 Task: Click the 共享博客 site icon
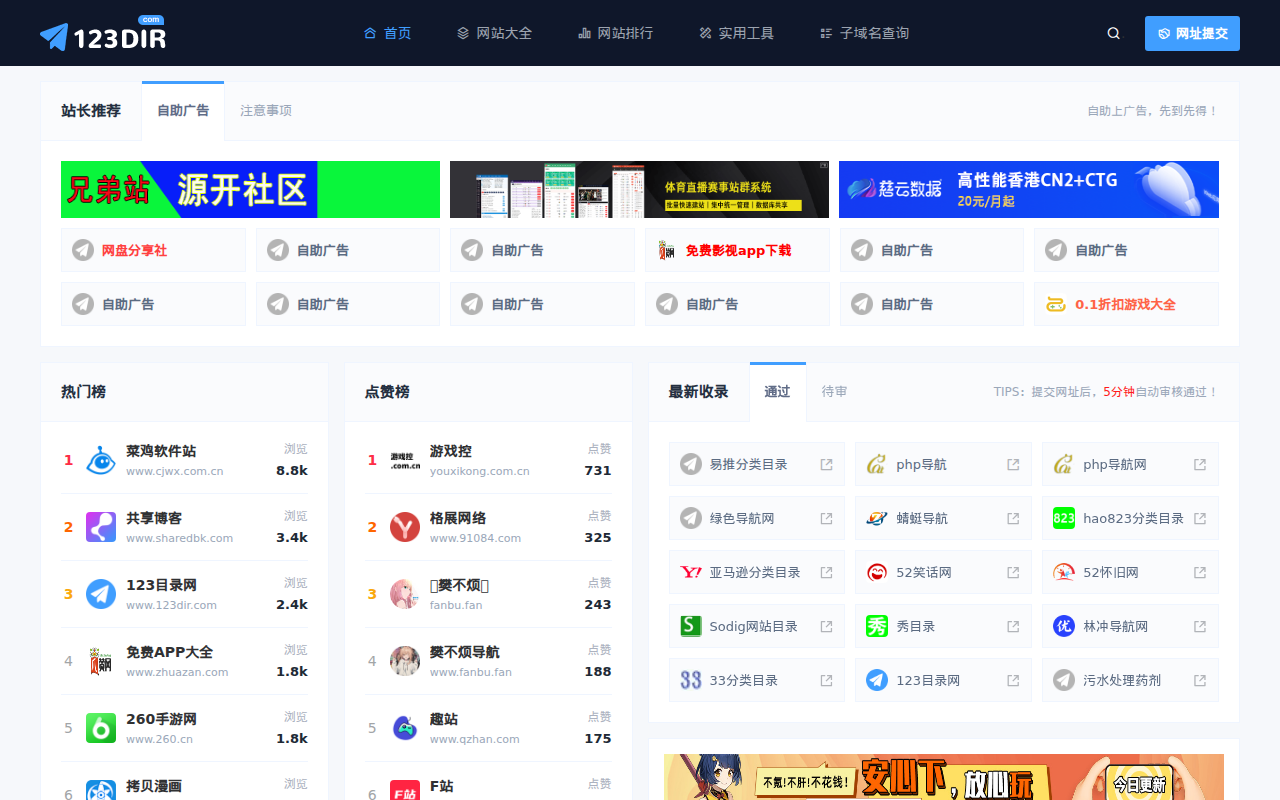(x=101, y=527)
